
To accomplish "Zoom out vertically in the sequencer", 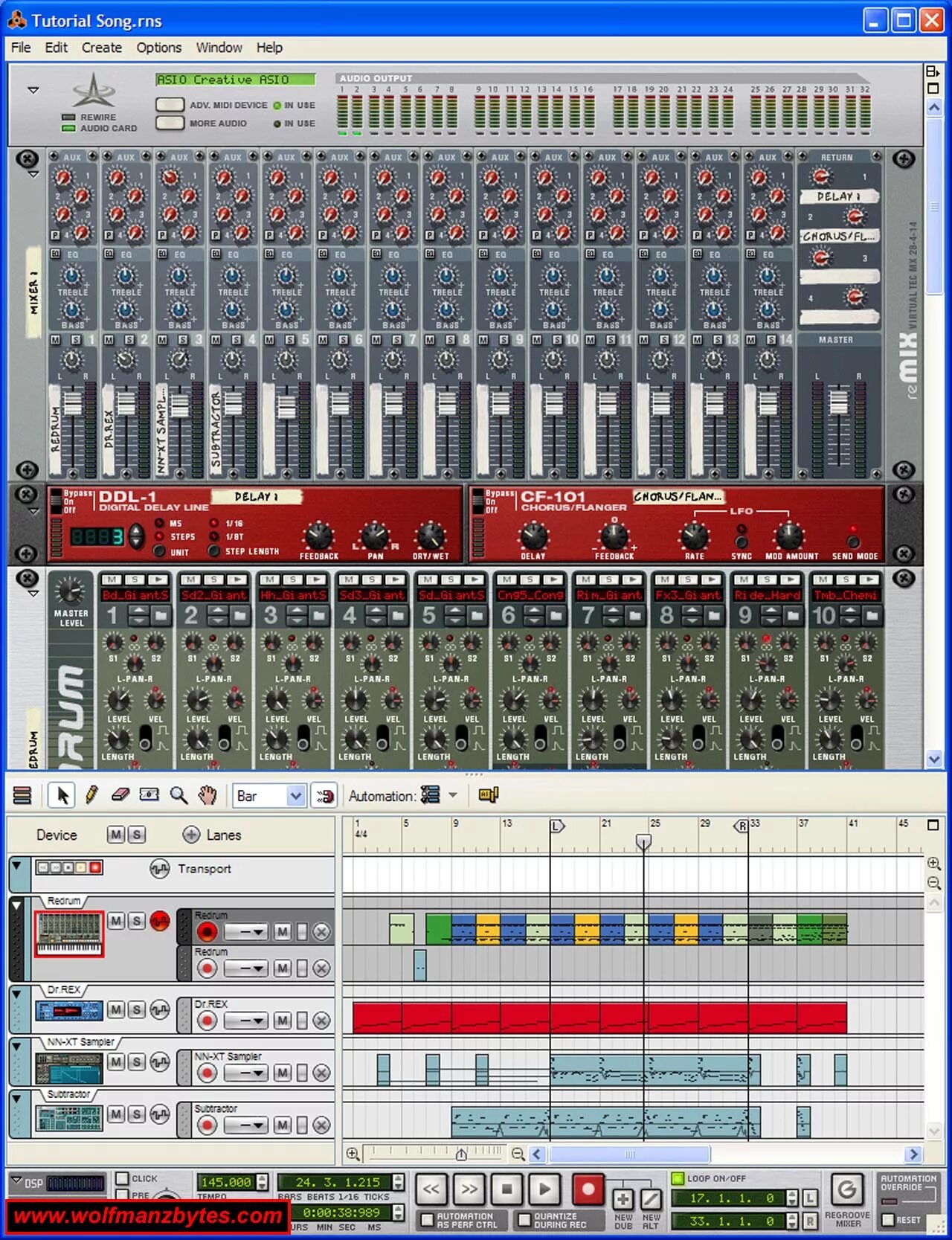I will (x=934, y=884).
